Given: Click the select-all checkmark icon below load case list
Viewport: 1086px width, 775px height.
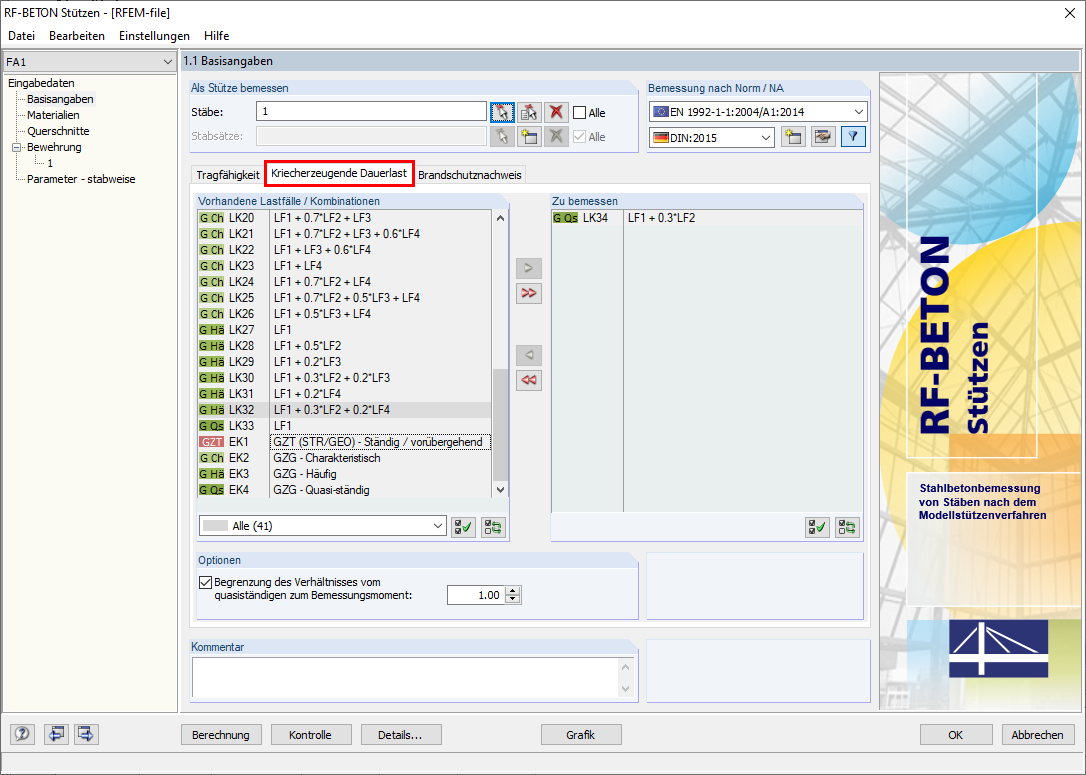Looking at the screenshot, I should (x=462, y=526).
